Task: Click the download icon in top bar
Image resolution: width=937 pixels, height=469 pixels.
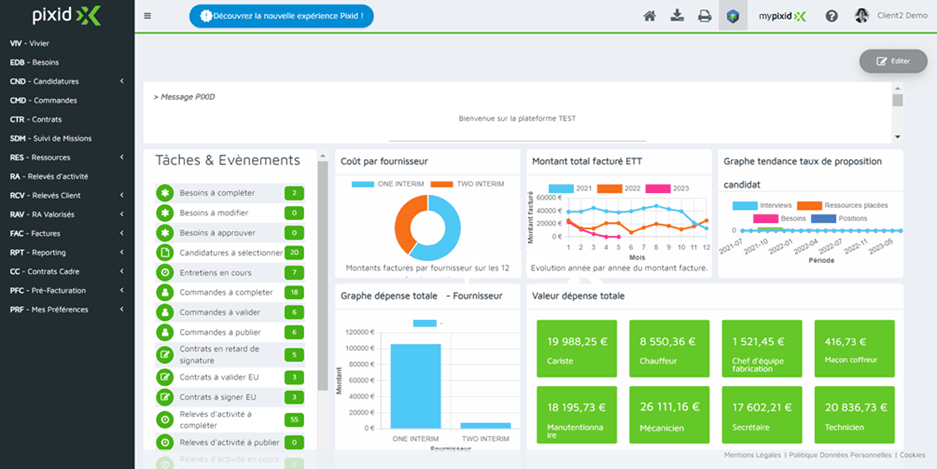Action: point(677,16)
